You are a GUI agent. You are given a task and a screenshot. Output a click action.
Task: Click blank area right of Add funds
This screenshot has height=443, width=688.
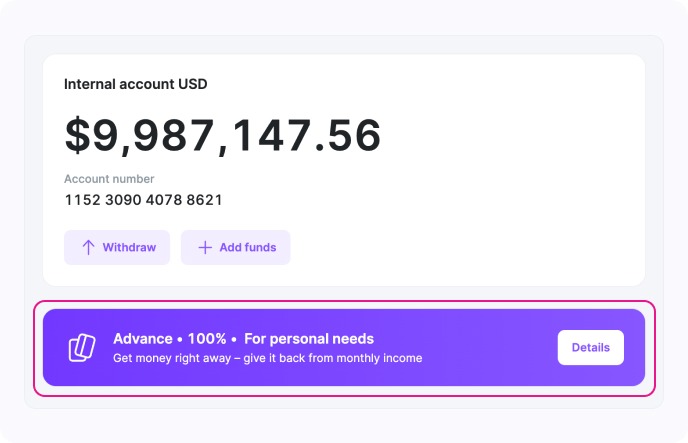[x=460, y=247]
